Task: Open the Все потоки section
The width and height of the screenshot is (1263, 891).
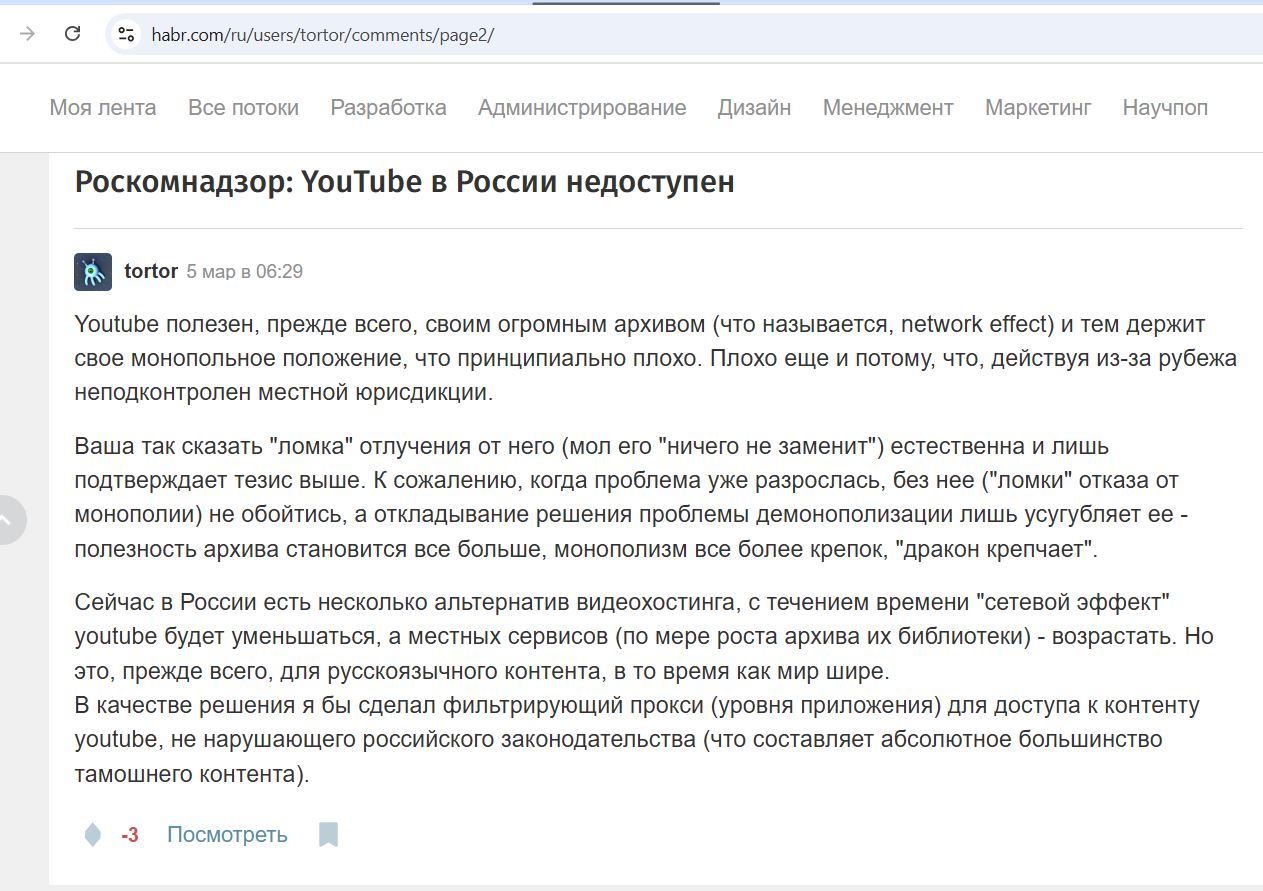Action: coord(243,107)
